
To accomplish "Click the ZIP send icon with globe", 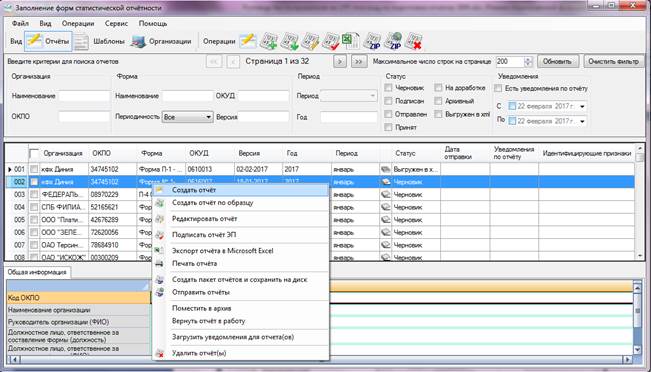I will pos(393,41).
